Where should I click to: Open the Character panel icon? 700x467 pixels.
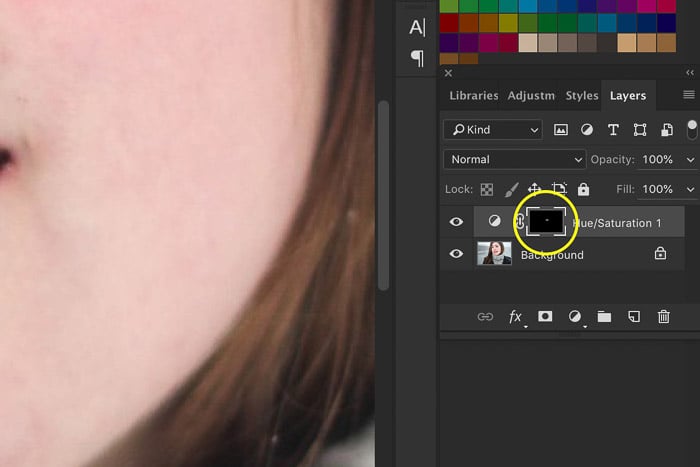(x=417, y=27)
